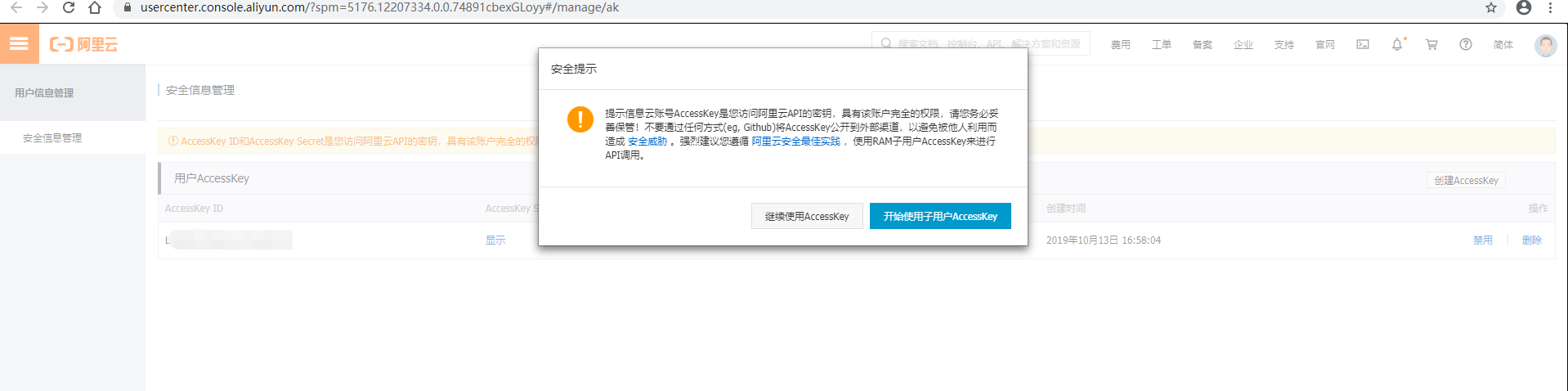Click the Aliyun logo
The image size is (1568, 391).
point(83,44)
